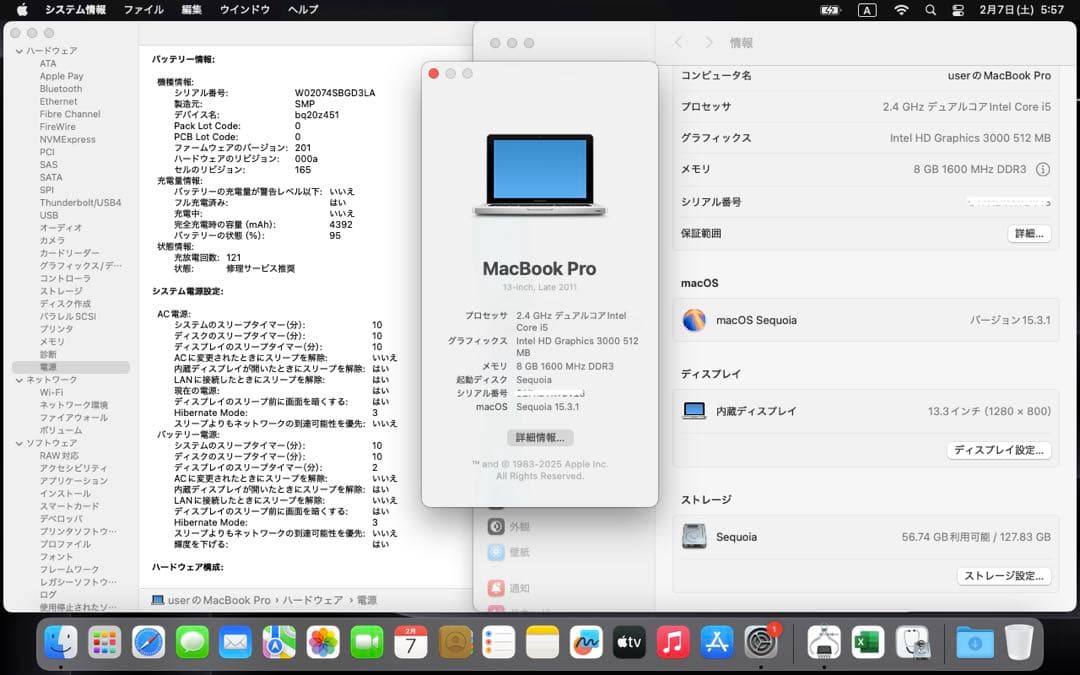This screenshot has height=675, width=1080.
Task: Click the 通知 notifications icon in Settings sidebar
Action: [498, 588]
